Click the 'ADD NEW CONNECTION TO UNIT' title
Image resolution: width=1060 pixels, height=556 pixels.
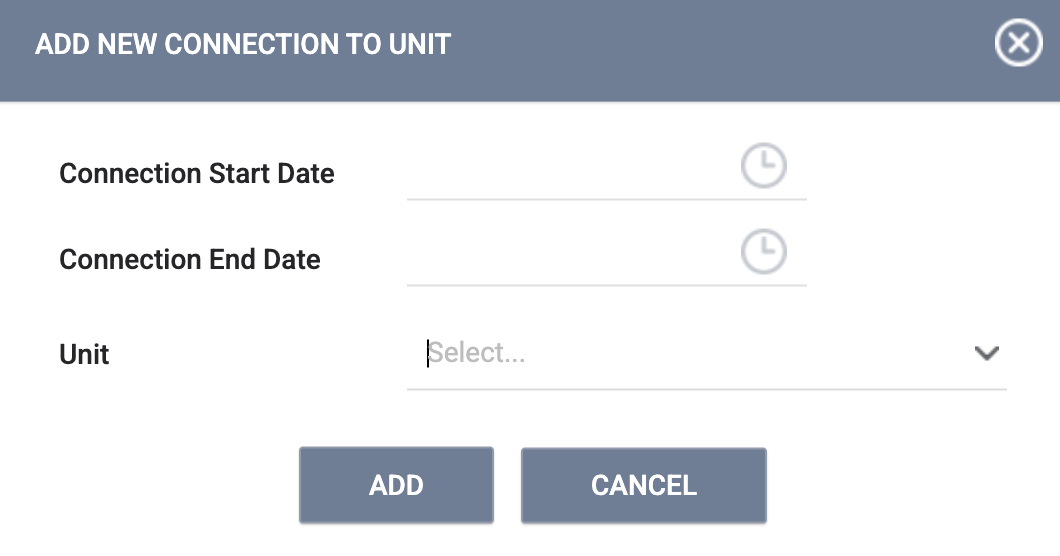pyautogui.click(x=243, y=45)
